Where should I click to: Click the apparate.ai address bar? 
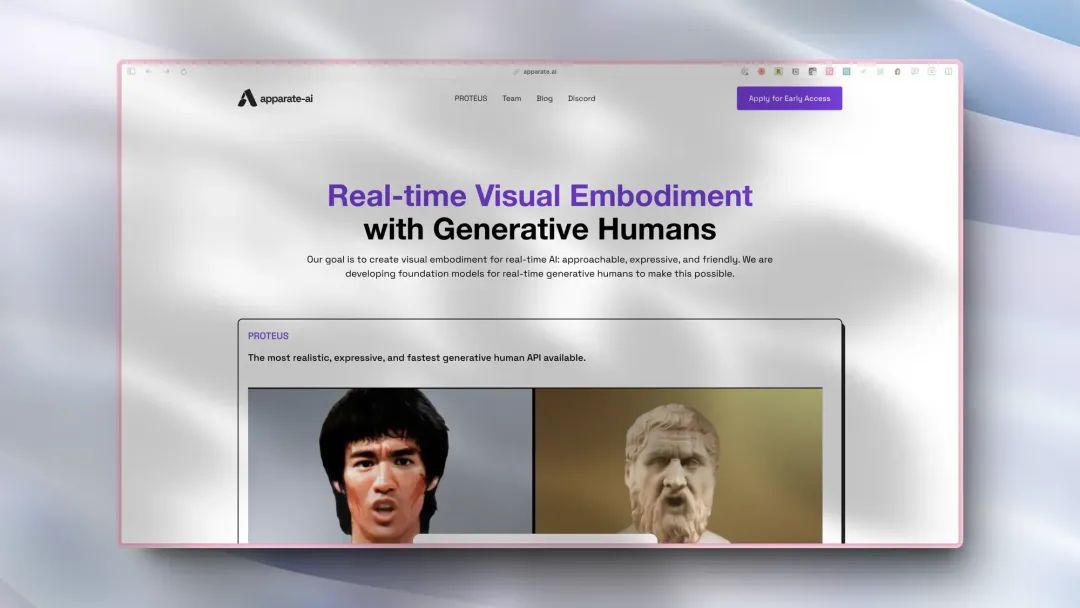535,72
